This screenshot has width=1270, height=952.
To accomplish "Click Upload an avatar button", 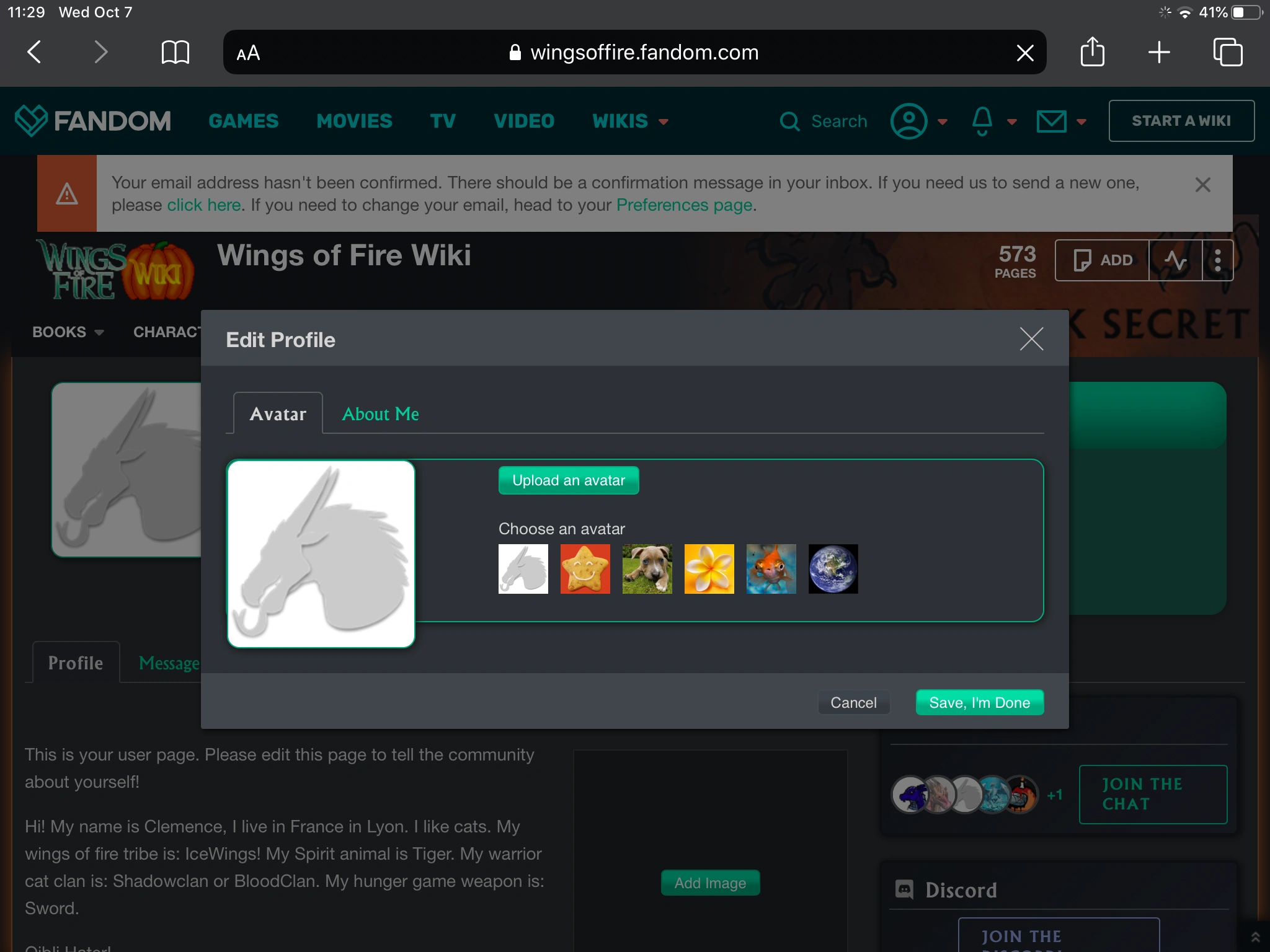I will [x=568, y=480].
